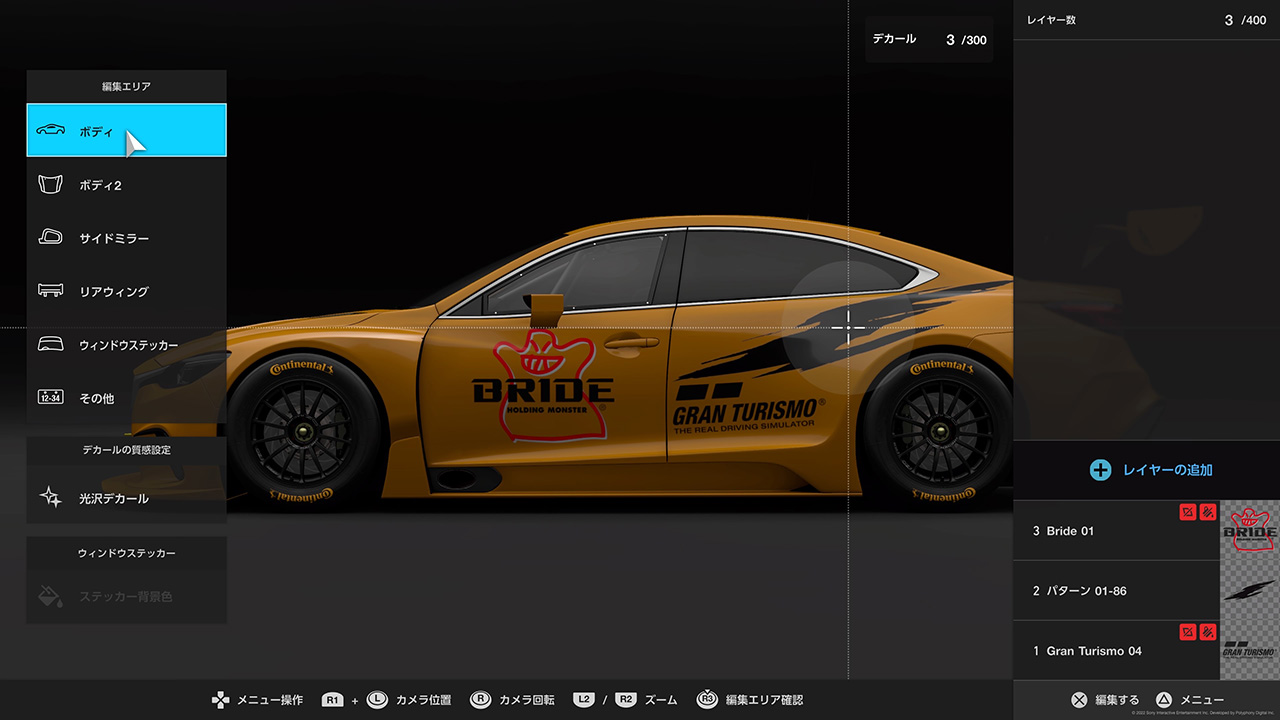Click the crosshair cursor on rear fender
The width and height of the screenshot is (1280, 720).
tap(849, 326)
